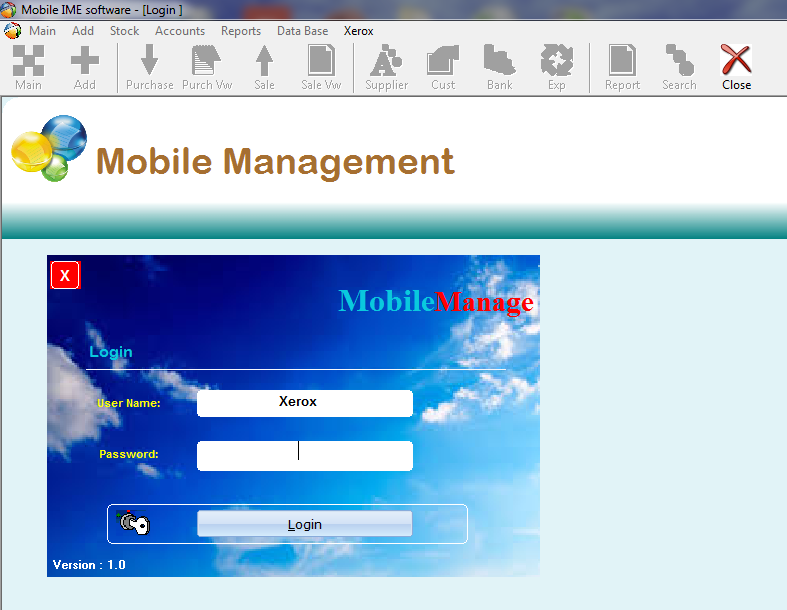Click the User Name: label
Viewport: 787px width, 610px height.
[x=128, y=403]
